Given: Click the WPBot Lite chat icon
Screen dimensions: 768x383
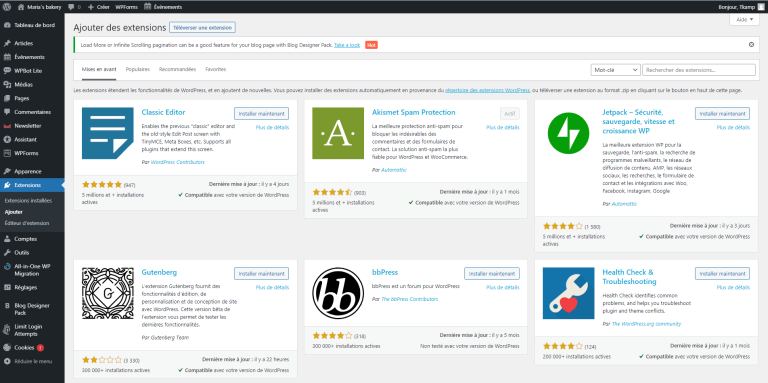Looking at the screenshot, I should coord(7,71).
